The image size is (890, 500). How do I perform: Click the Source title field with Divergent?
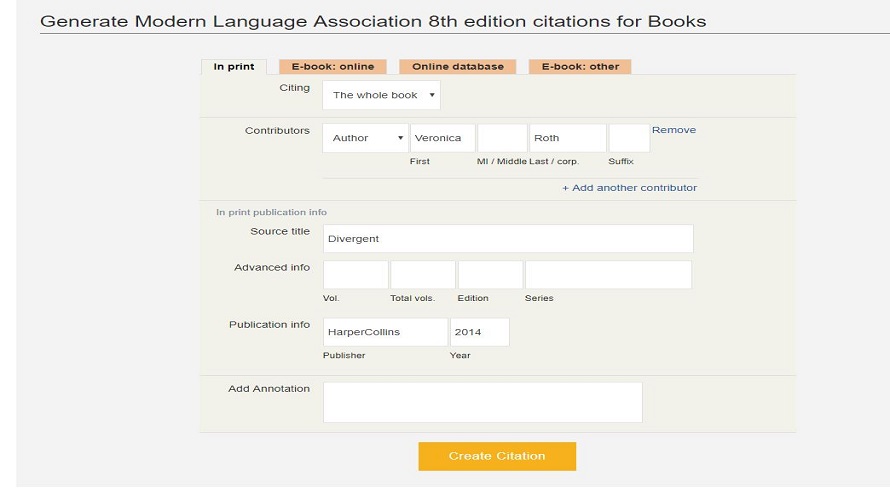pyautogui.click(x=508, y=239)
